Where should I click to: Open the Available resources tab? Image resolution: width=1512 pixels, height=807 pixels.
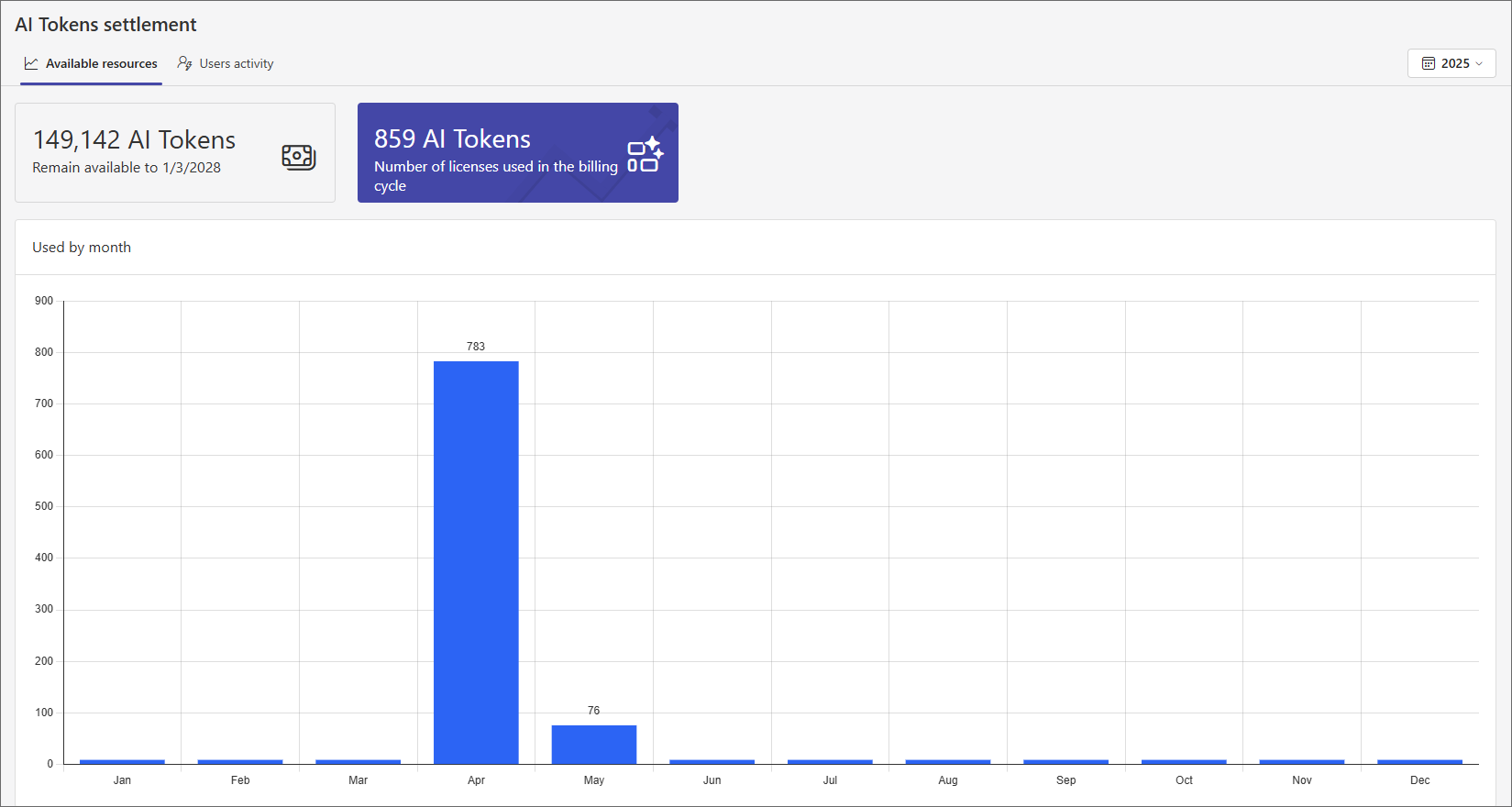tap(91, 64)
